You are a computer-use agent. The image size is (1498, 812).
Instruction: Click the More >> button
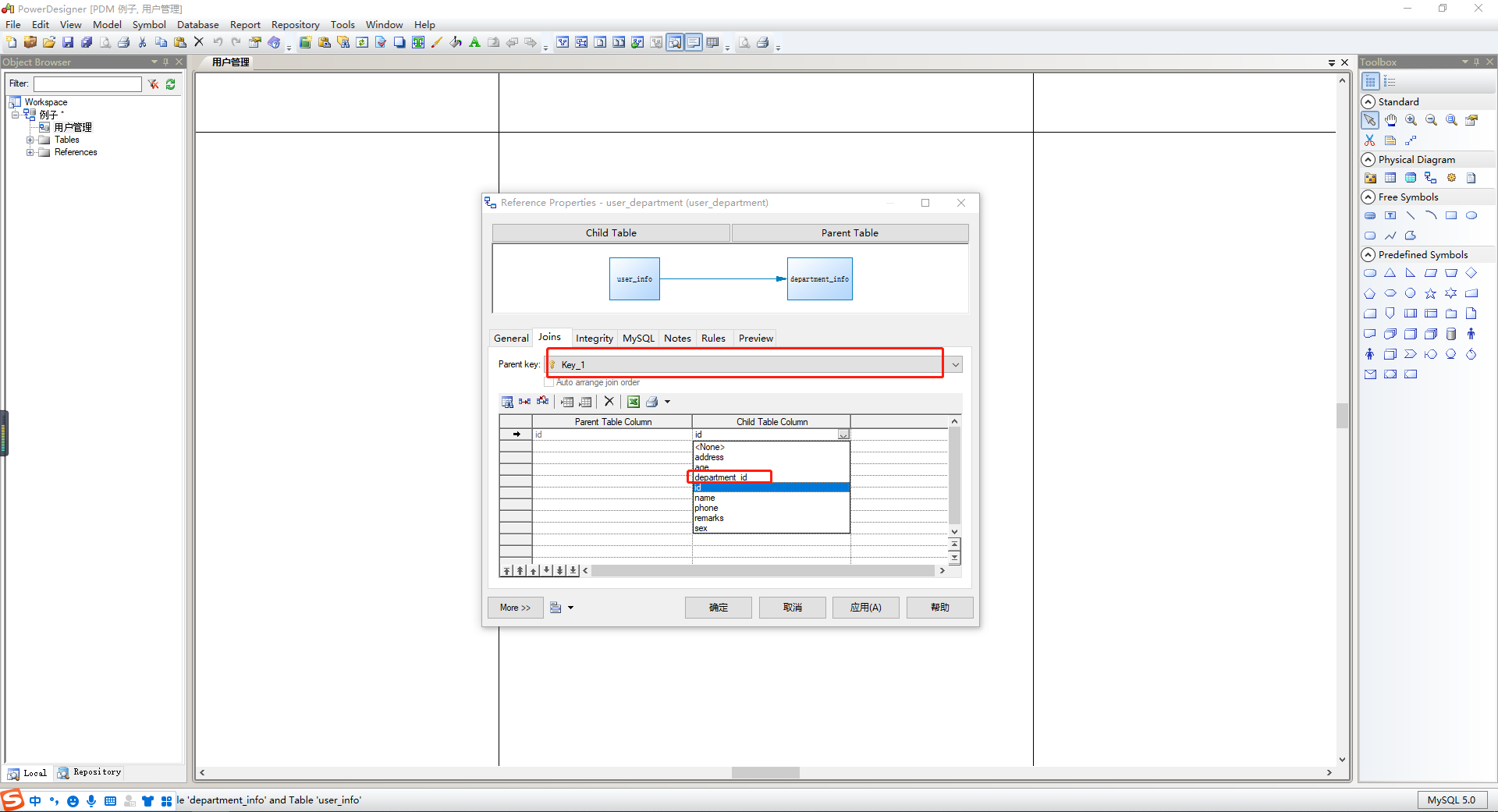point(514,607)
